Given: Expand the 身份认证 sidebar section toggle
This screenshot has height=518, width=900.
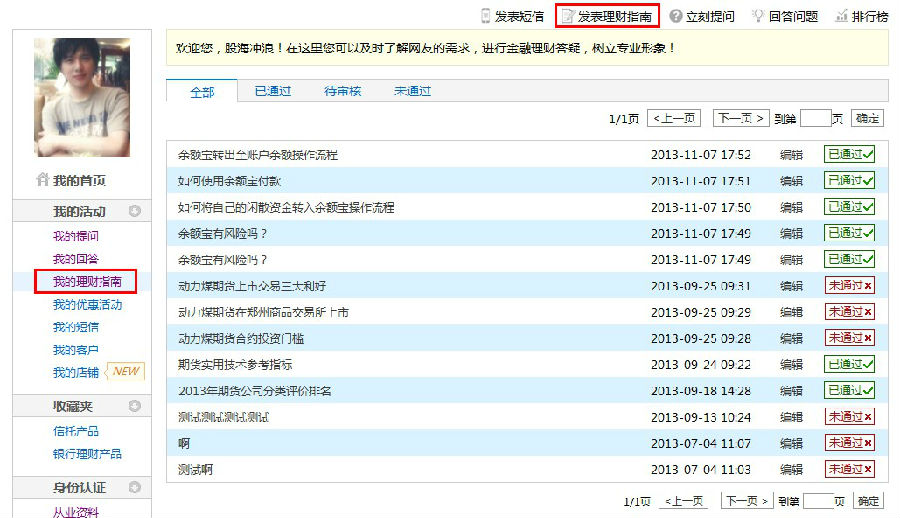Looking at the screenshot, I should [x=134, y=488].
